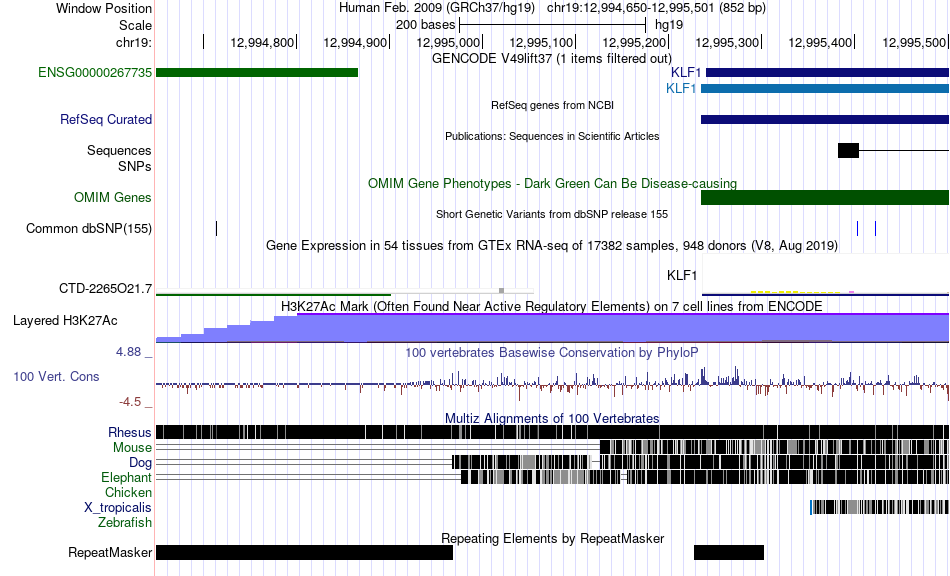Click the PhyloP conservation wiggle plot
Viewport: 950px width, 576px height.
[553, 384]
